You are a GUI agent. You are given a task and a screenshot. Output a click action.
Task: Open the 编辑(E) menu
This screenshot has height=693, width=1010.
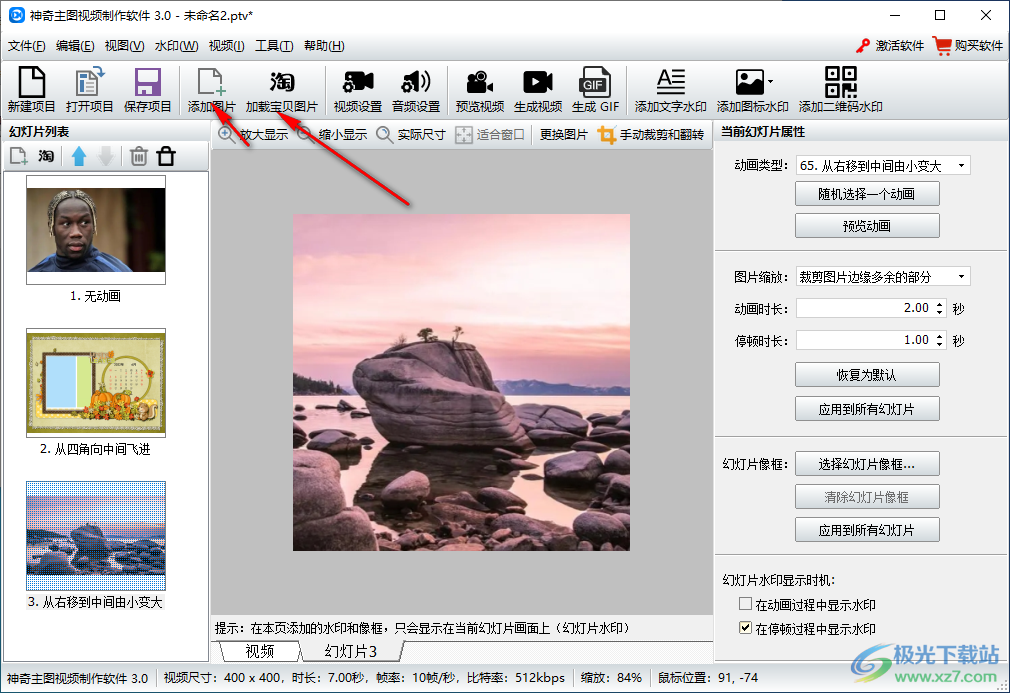click(x=75, y=46)
